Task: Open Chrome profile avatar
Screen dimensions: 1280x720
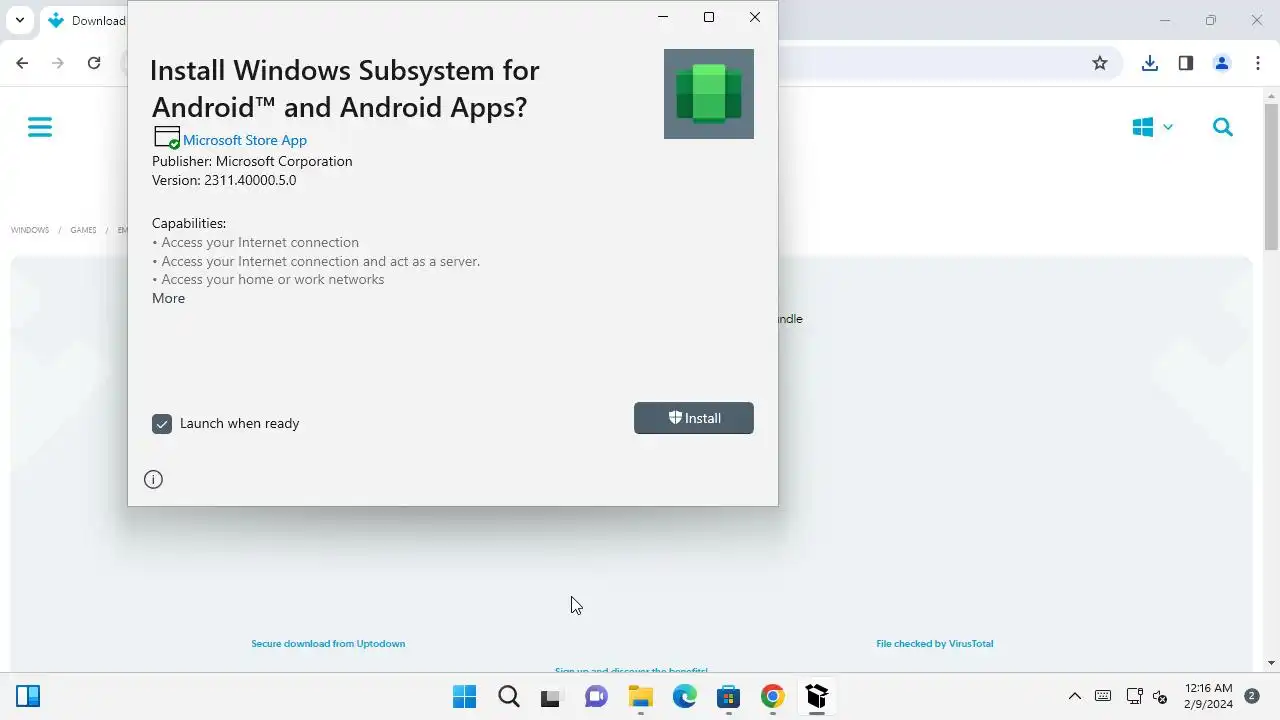Action: coord(1222,63)
